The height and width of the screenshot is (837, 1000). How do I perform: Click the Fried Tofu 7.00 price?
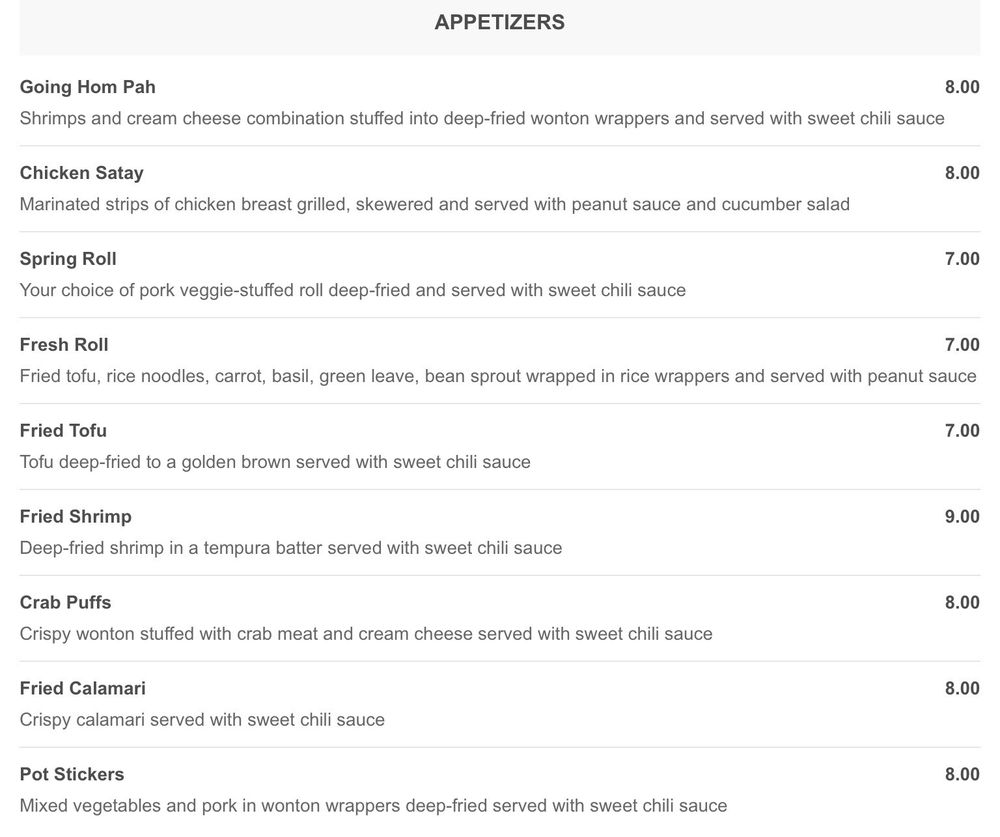point(962,431)
